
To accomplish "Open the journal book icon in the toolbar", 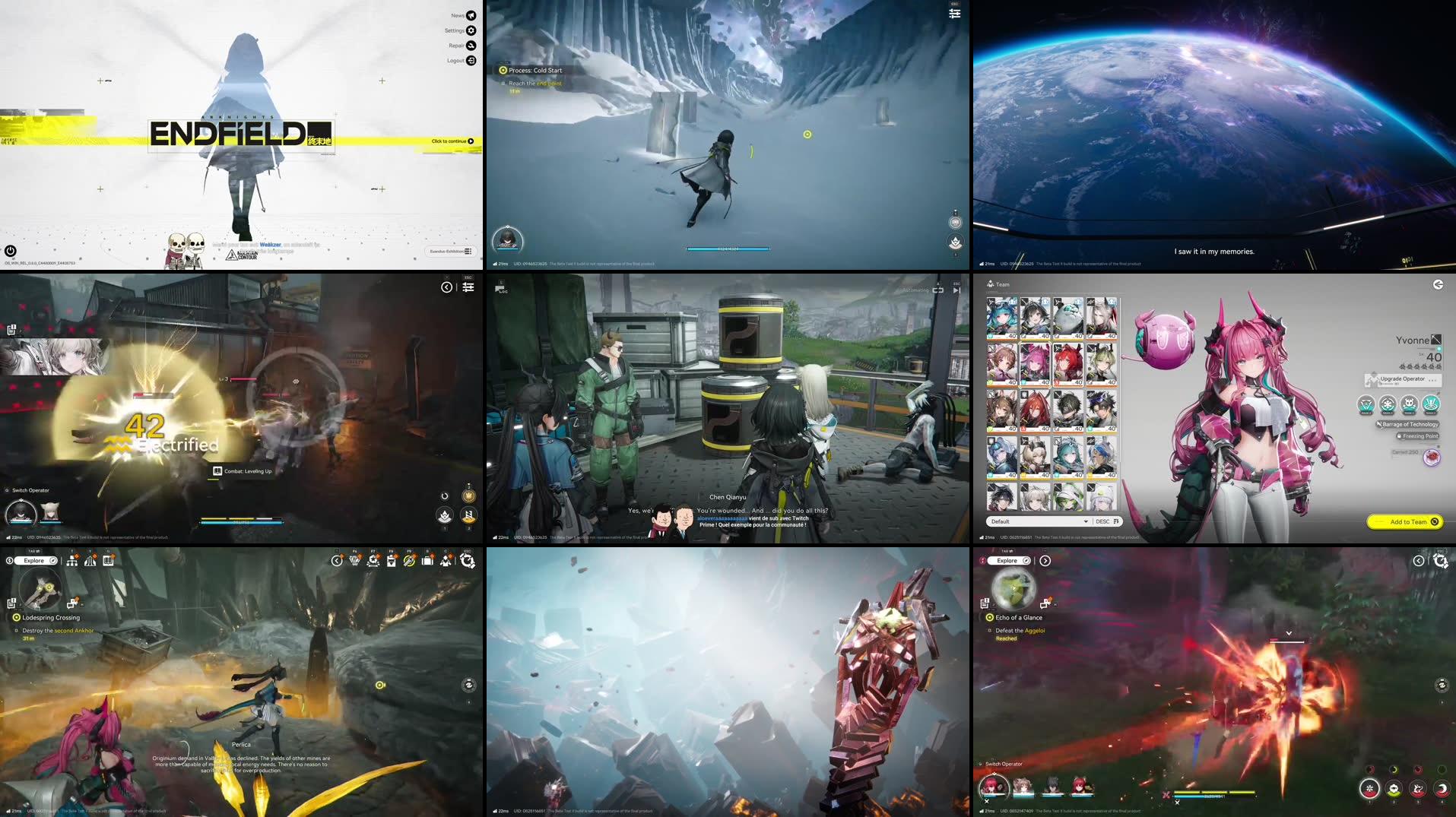I will click(x=107, y=562).
